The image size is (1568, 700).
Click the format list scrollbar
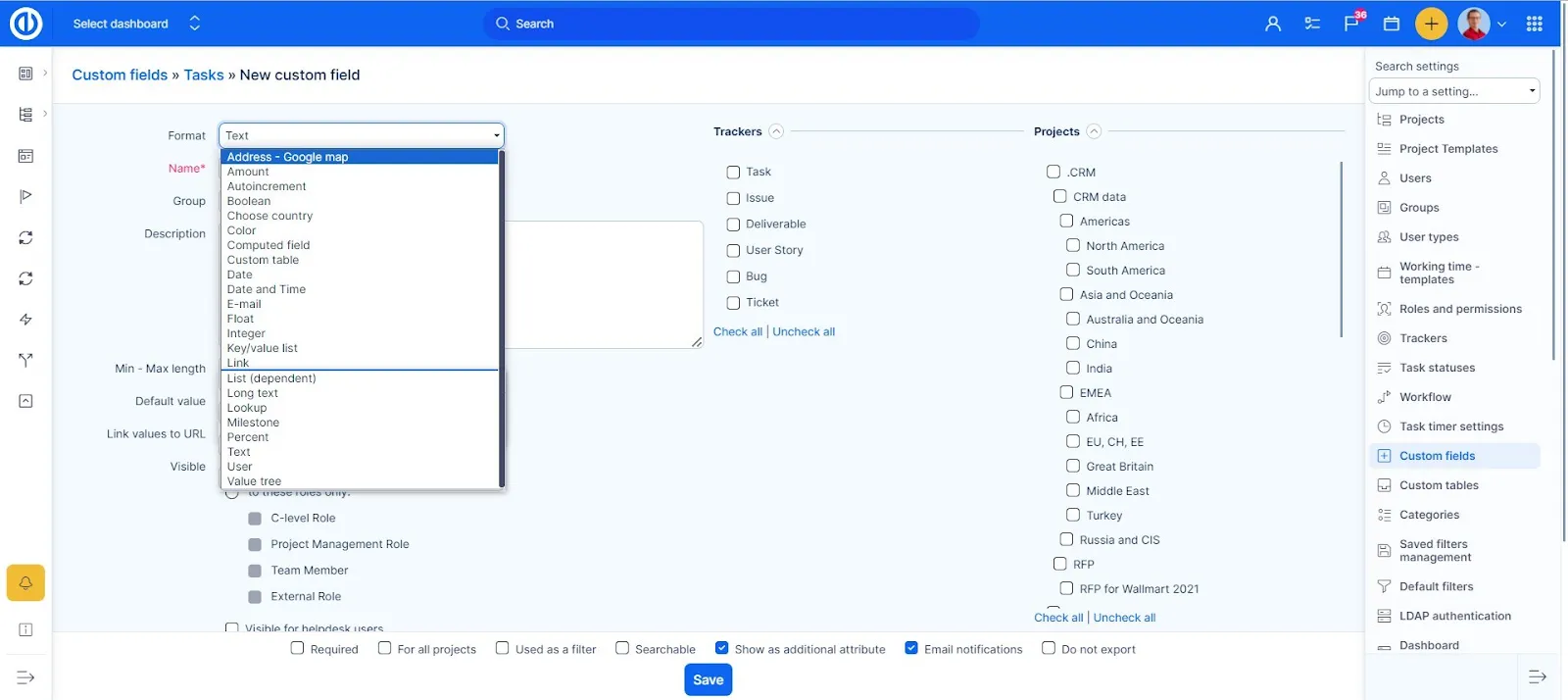click(x=502, y=319)
